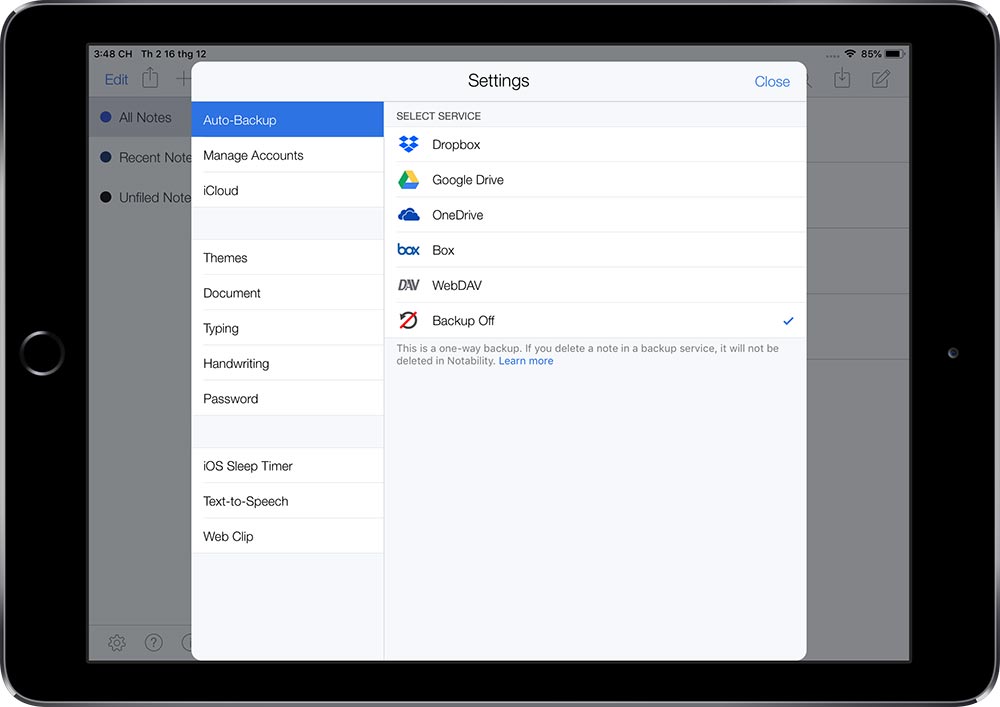Tap the blue checkmark on Backup Off
Viewport: 1000px width, 707px height.
788,321
